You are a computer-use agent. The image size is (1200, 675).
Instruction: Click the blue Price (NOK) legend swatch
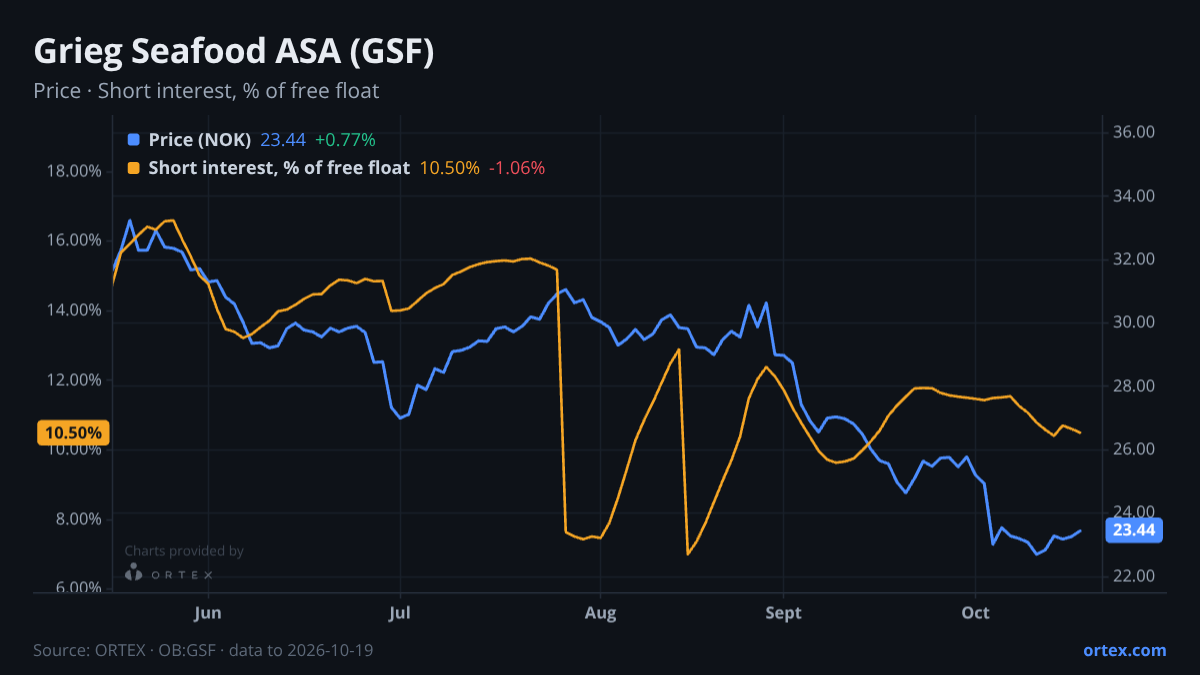click(x=134, y=140)
